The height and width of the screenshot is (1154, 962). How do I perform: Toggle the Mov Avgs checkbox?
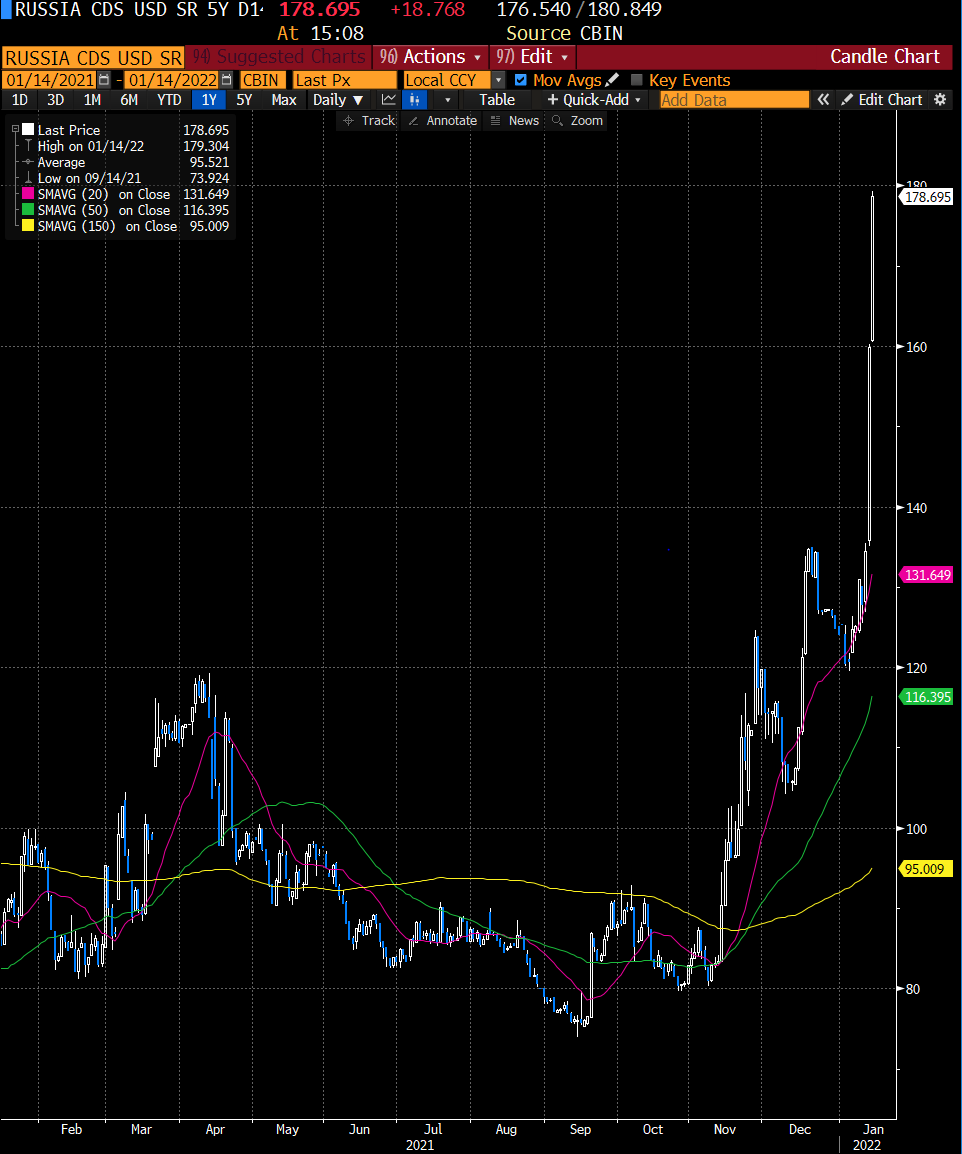520,80
